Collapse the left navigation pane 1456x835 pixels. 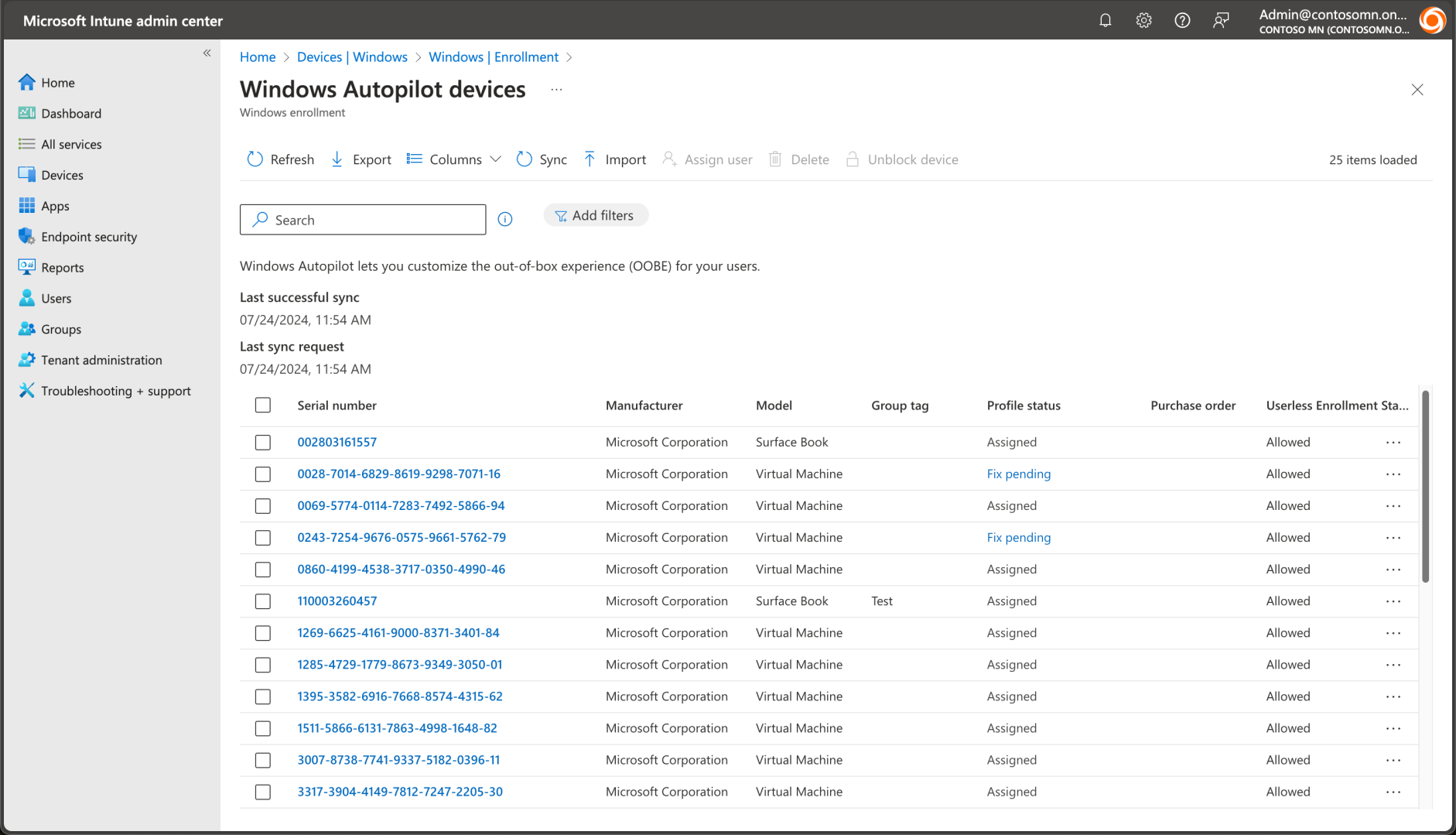coord(207,53)
